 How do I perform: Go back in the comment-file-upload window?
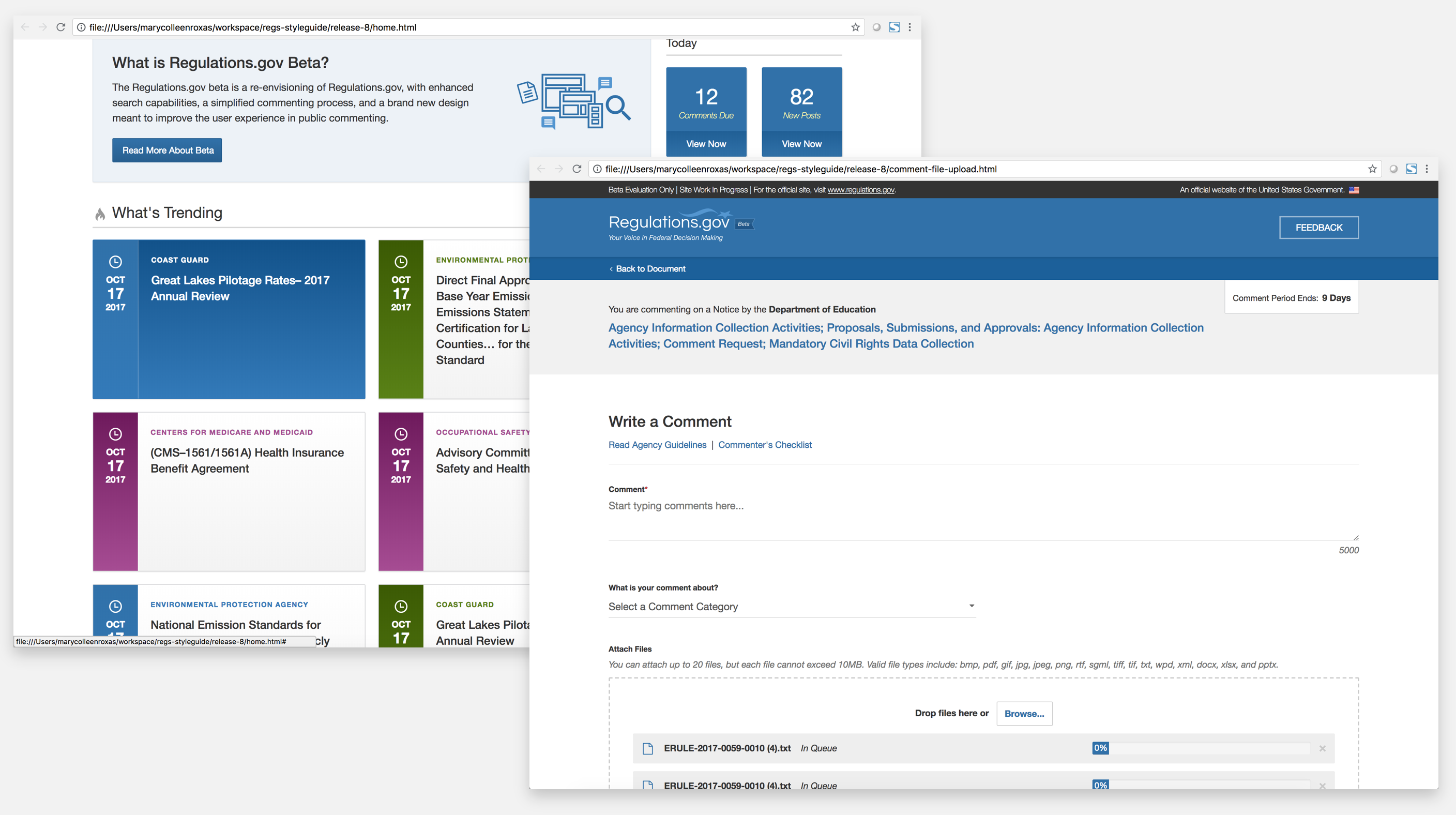pyautogui.click(x=541, y=169)
